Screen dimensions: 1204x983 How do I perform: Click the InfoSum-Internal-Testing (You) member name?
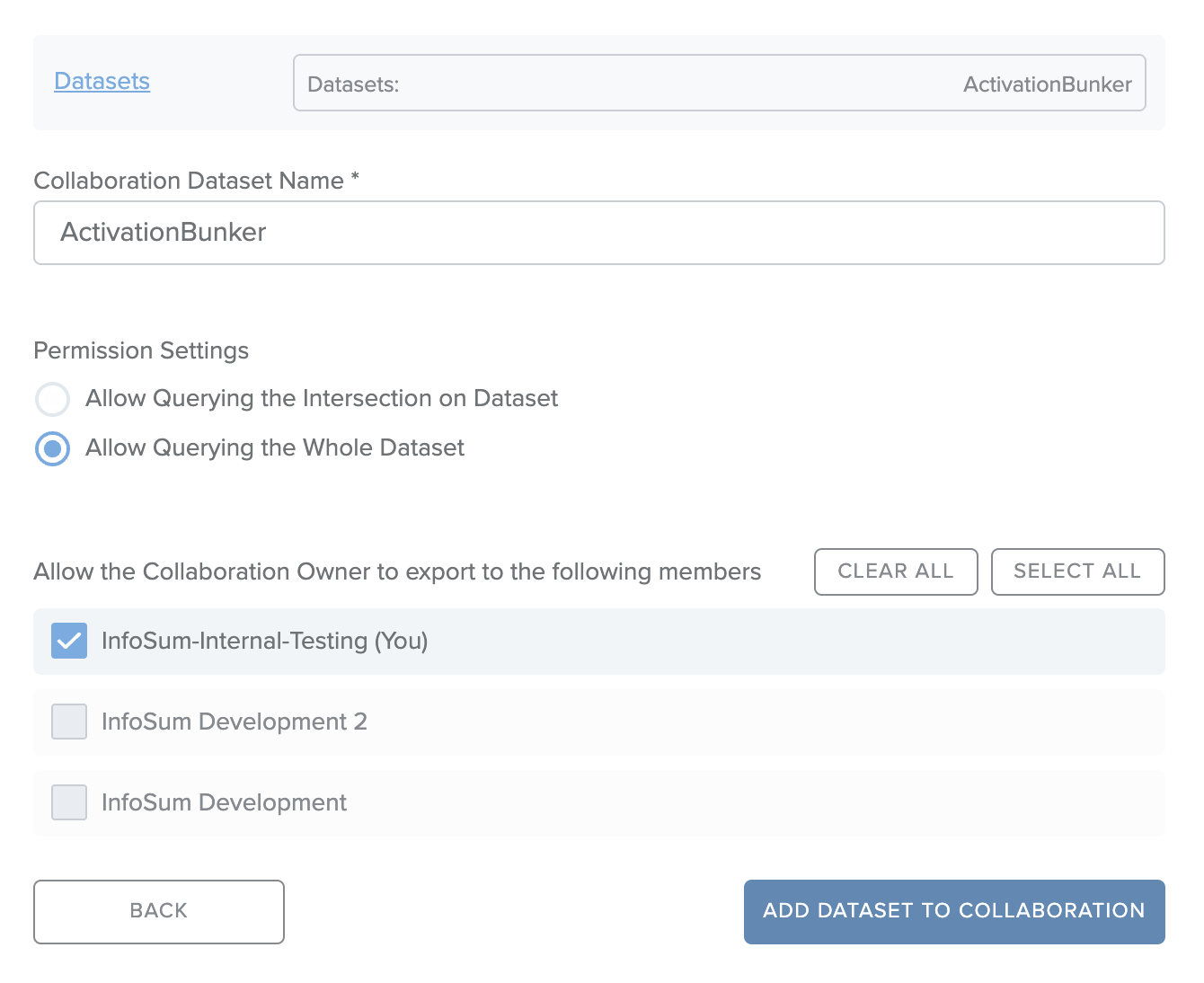point(264,641)
